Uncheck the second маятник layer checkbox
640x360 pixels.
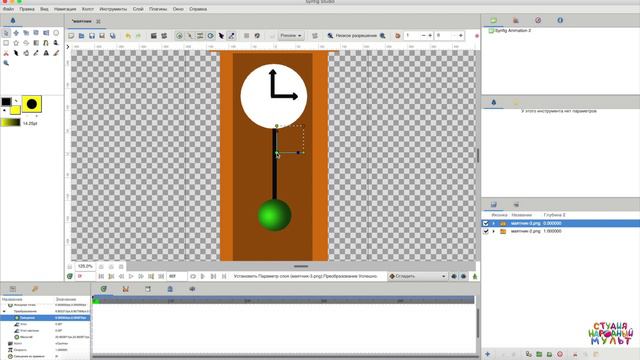pyautogui.click(x=486, y=231)
